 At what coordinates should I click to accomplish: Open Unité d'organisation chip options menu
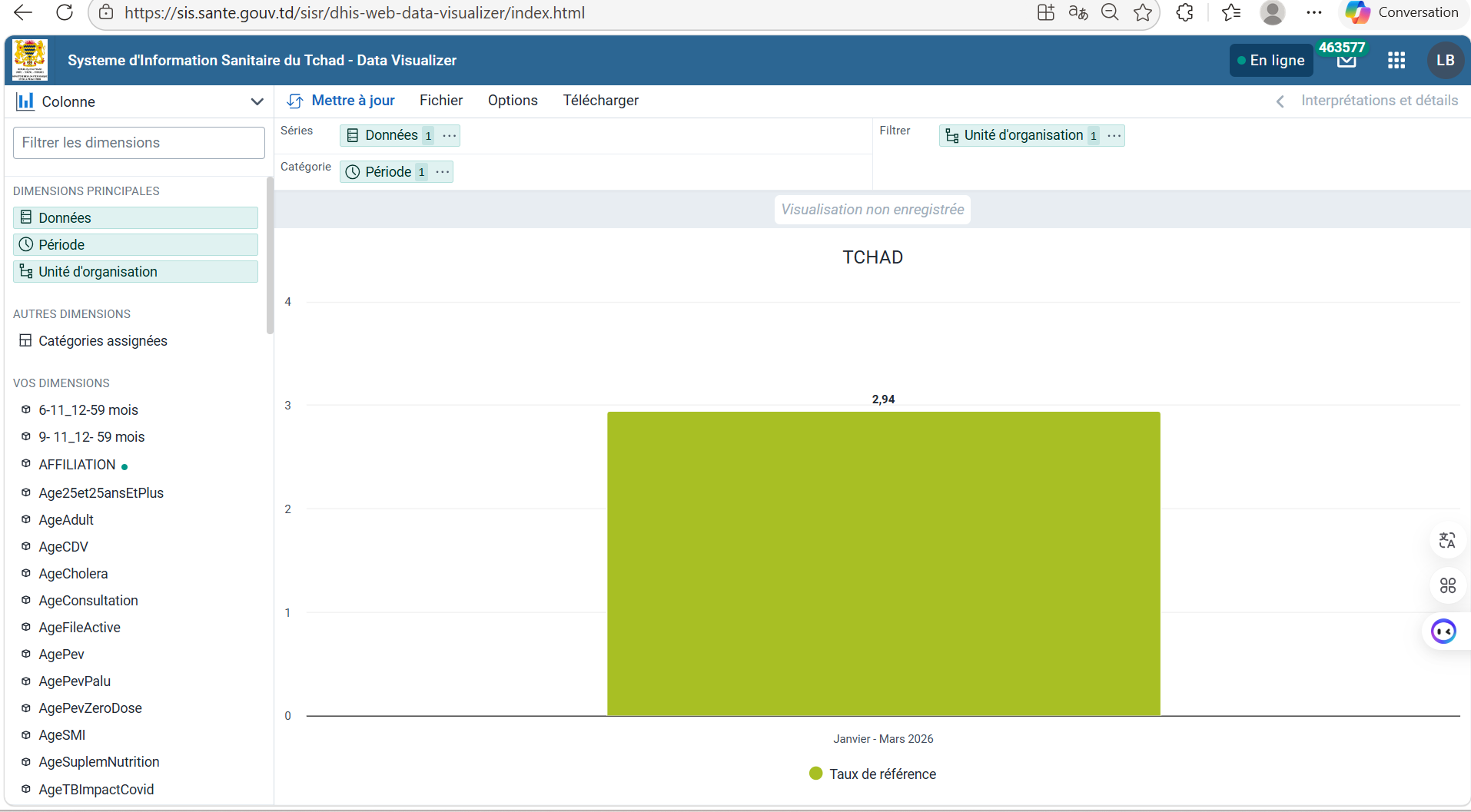[1114, 135]
